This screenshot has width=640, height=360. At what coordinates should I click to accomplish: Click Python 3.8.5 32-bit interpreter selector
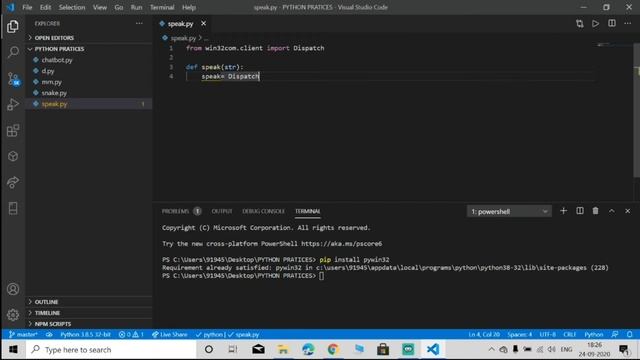click(85, 334)
